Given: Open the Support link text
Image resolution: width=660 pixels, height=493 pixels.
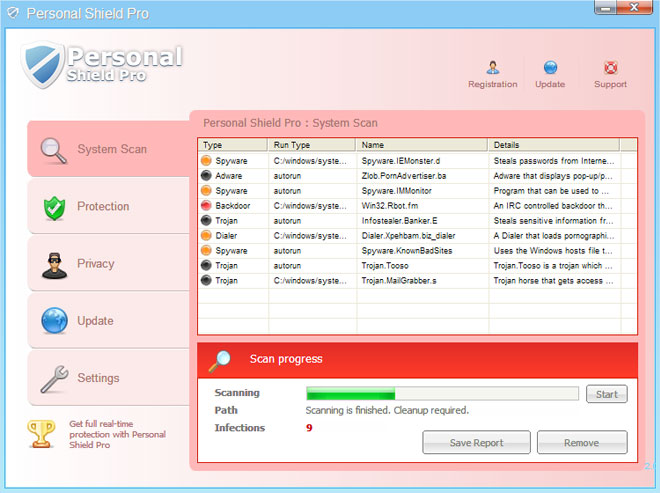Looking at the screenshot, I should (x=610, y=84).
